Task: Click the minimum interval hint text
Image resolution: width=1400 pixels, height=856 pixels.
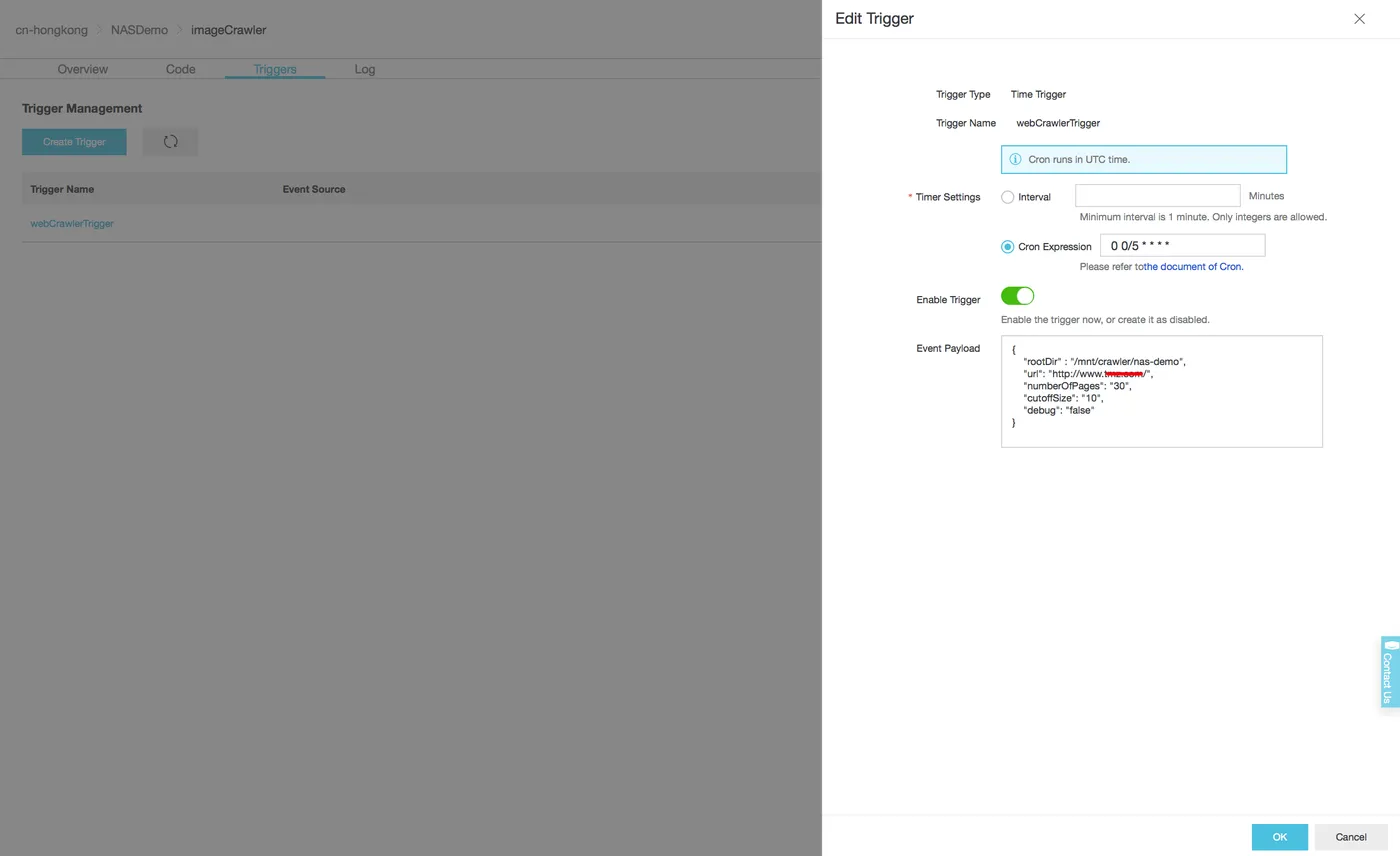Action: click(1203, 217)
